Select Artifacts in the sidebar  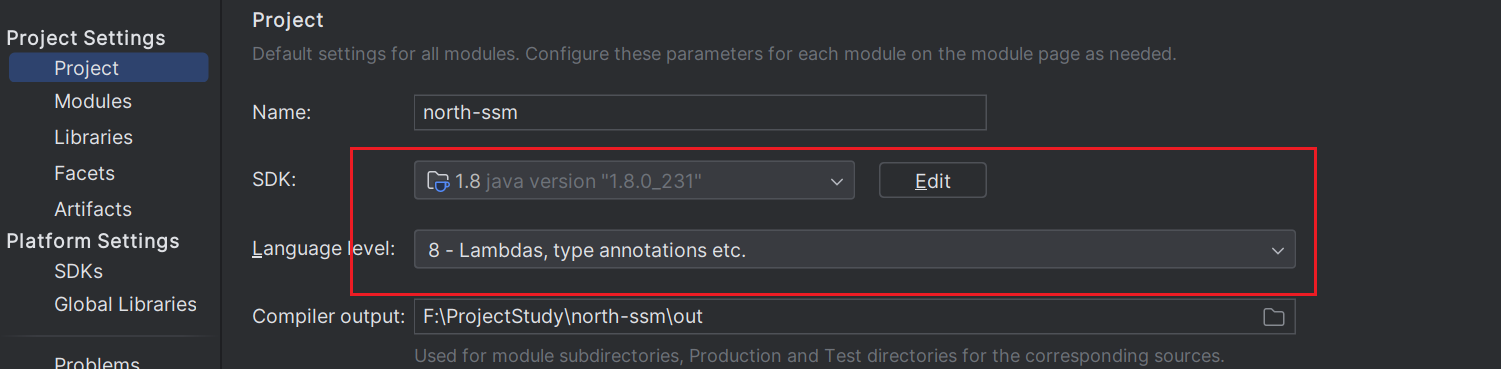(x=93, y=209)
